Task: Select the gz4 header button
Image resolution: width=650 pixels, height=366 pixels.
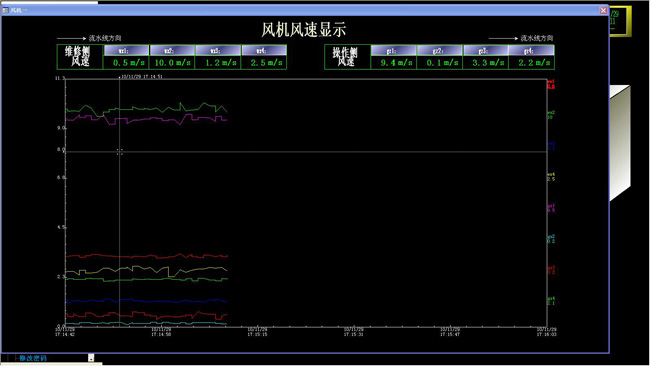Action: pos(531,51)
